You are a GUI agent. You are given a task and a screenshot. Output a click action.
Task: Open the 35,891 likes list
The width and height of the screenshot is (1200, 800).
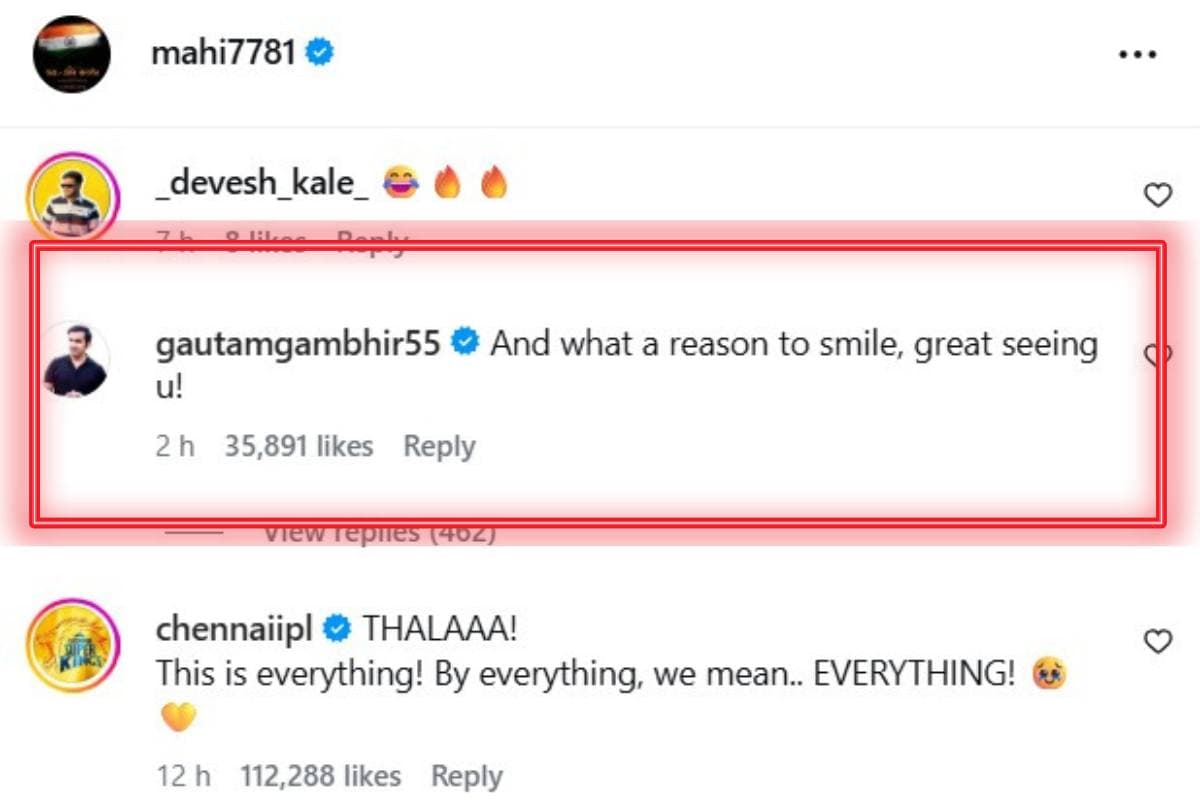(x=297, y=446)
